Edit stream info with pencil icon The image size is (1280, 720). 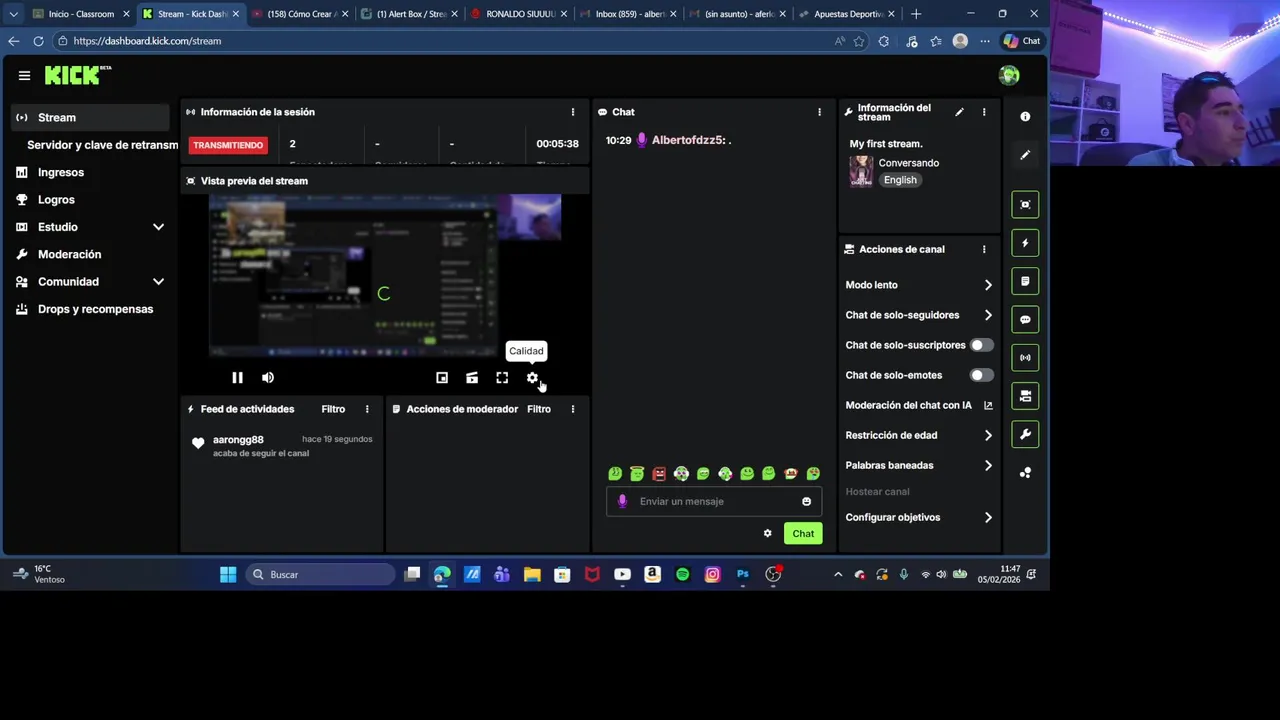click(959, 112)
